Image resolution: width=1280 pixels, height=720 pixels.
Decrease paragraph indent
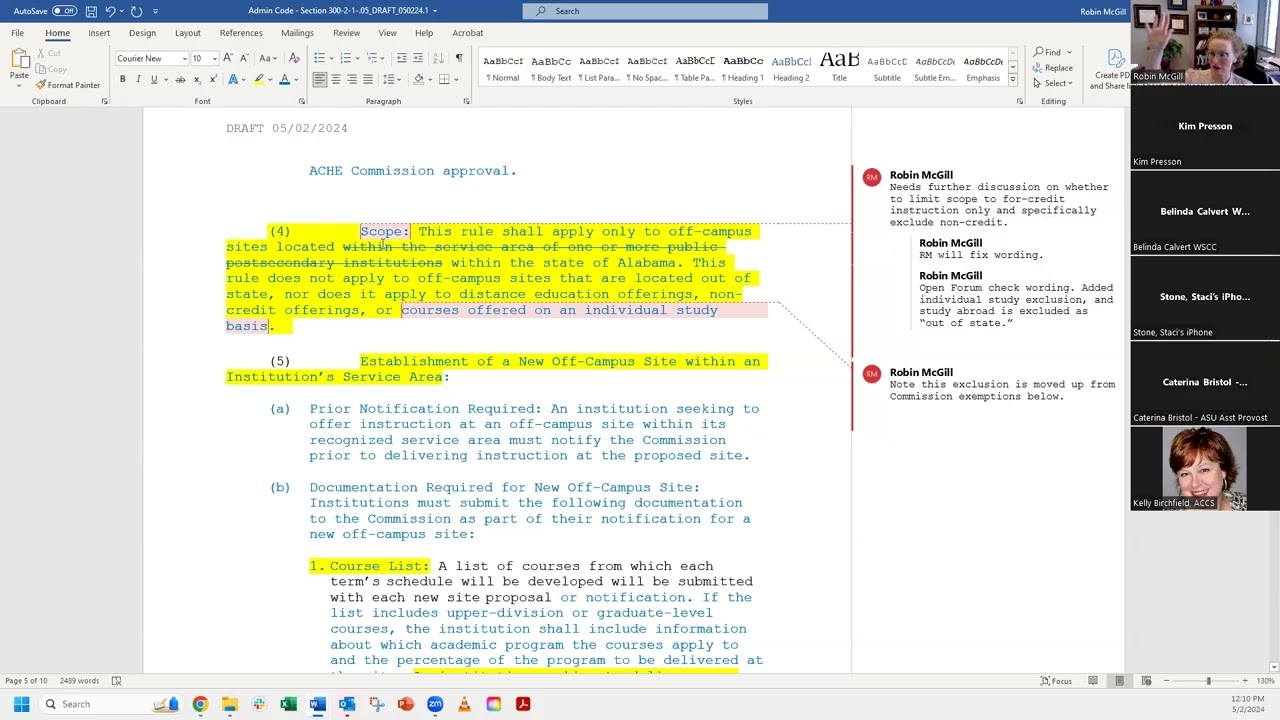(401, 58)
